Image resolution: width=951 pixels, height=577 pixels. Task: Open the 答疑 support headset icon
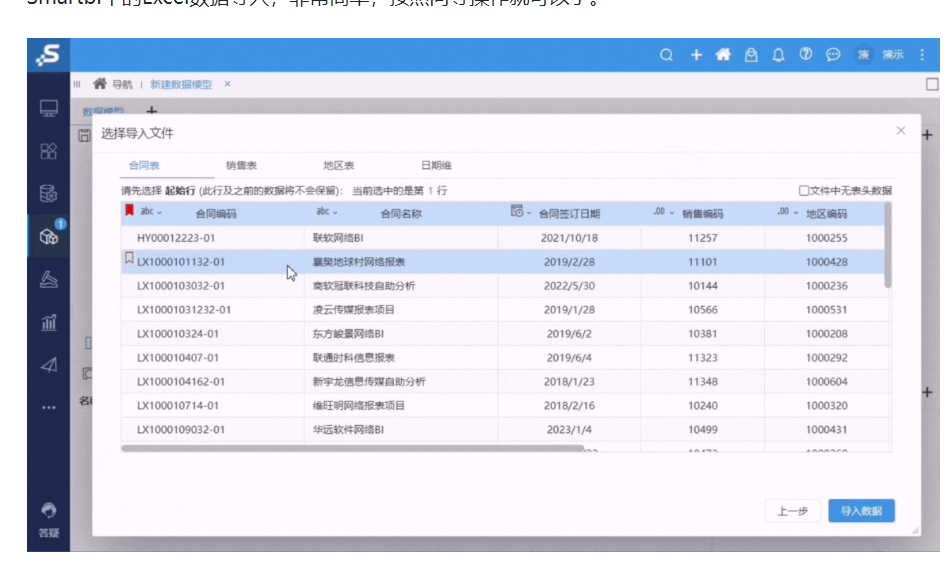coord(49,510)
